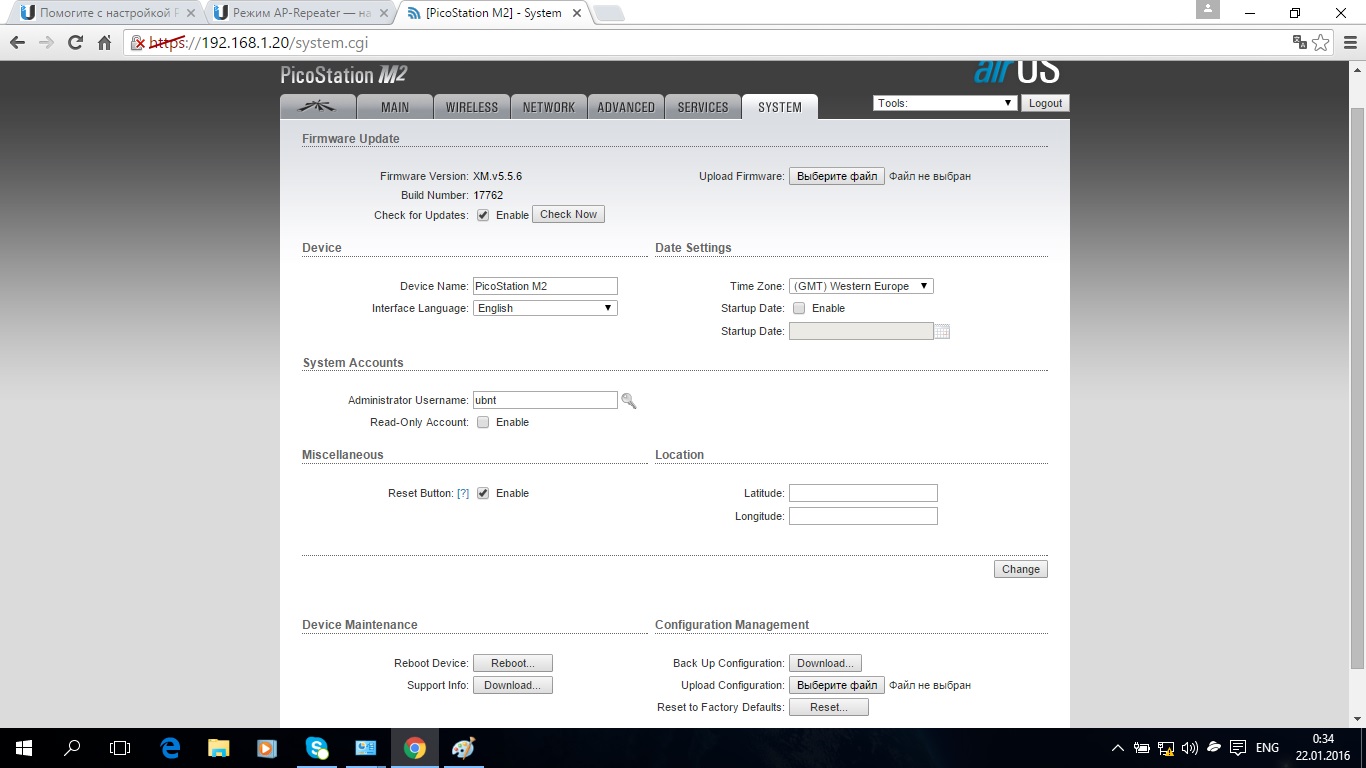
Task: Select the SYSTEM tab
Action: pos(780,107)
